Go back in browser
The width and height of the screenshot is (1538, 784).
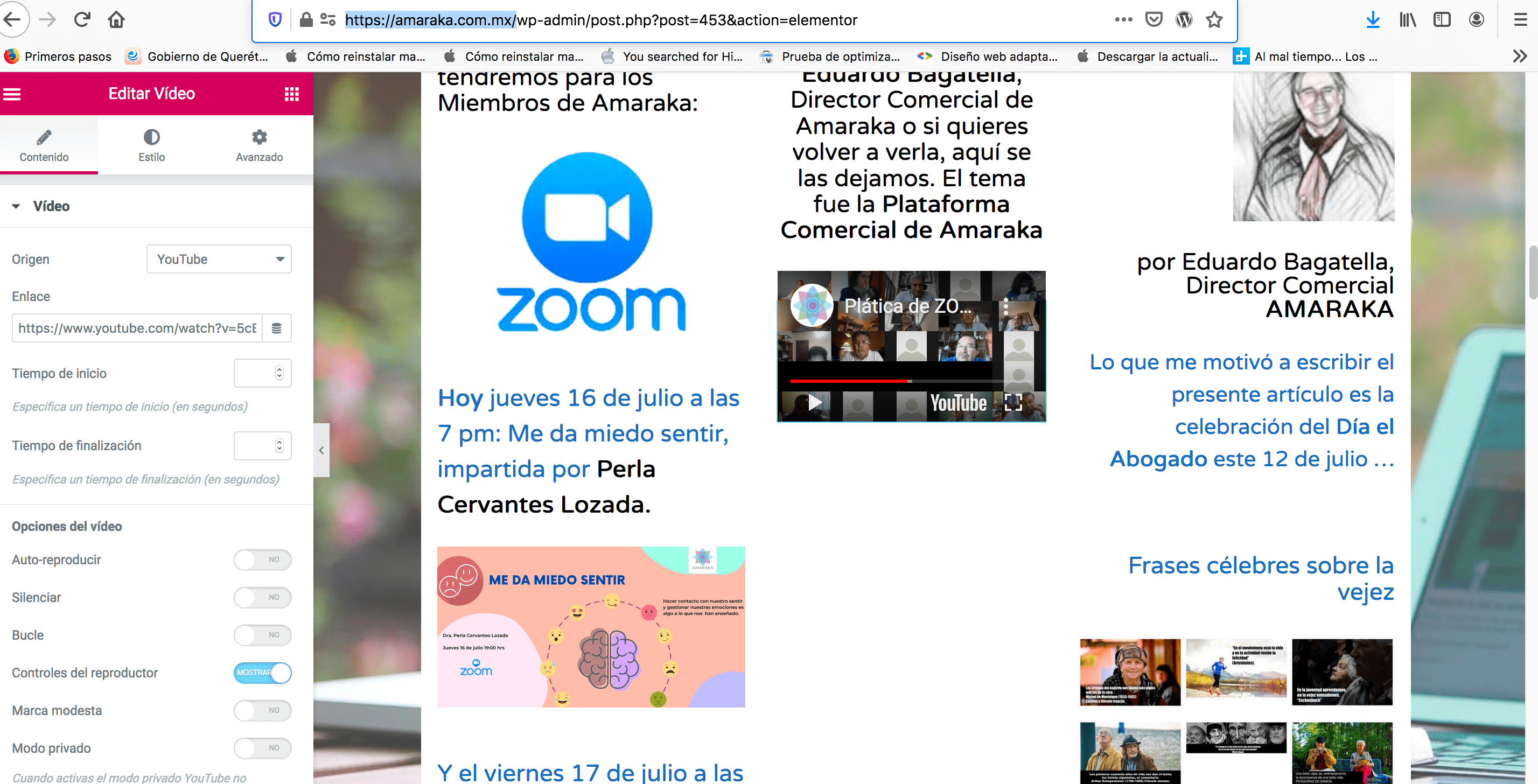click(13, 20)
